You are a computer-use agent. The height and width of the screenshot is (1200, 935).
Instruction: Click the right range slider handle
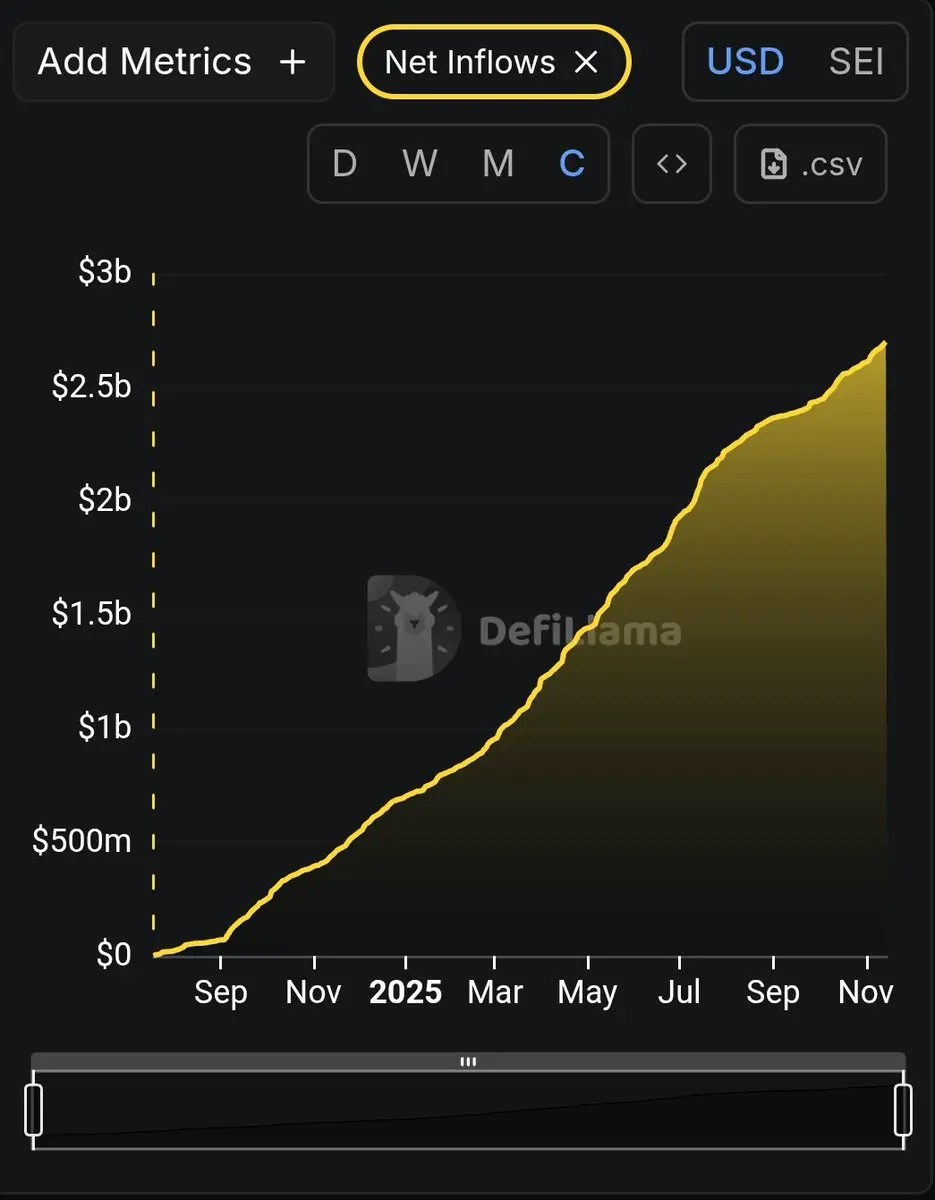tap(903, 1109)
